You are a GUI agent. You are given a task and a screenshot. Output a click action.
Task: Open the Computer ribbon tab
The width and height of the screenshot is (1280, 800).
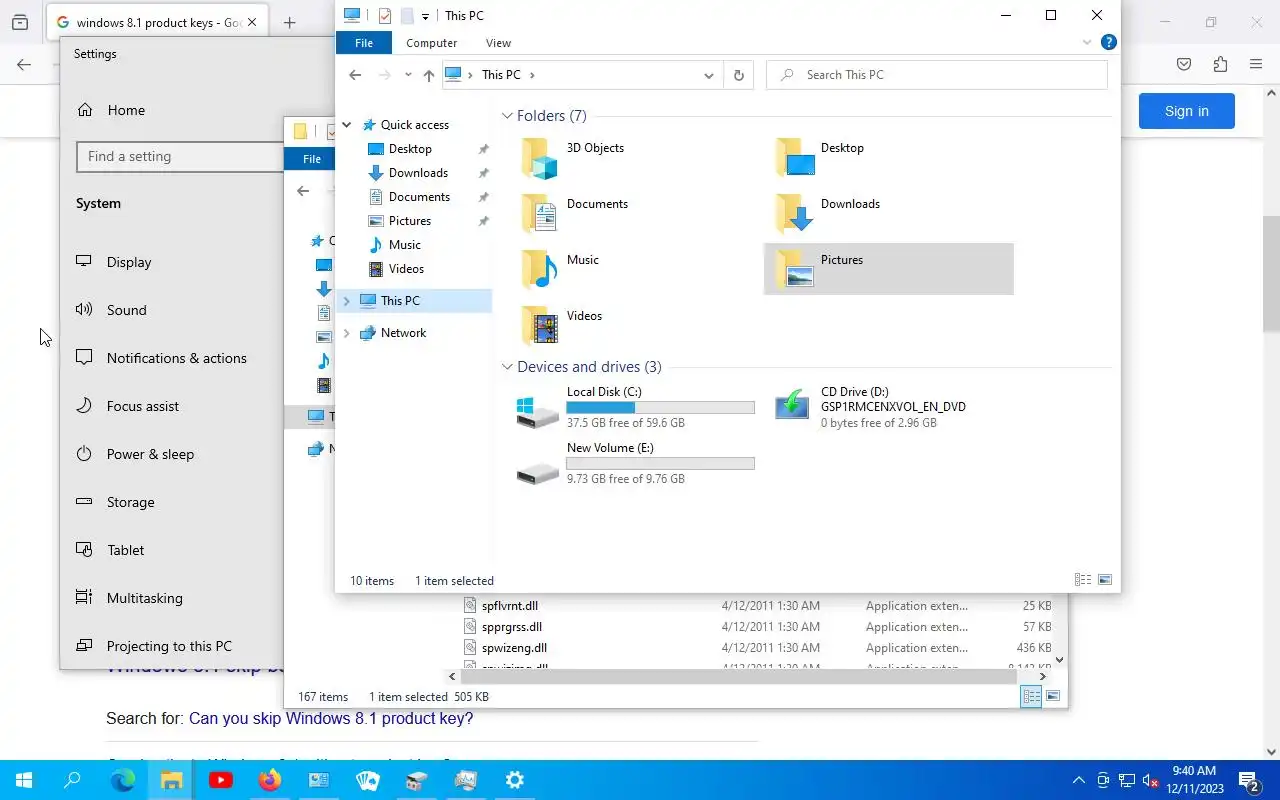click(432, 43)
